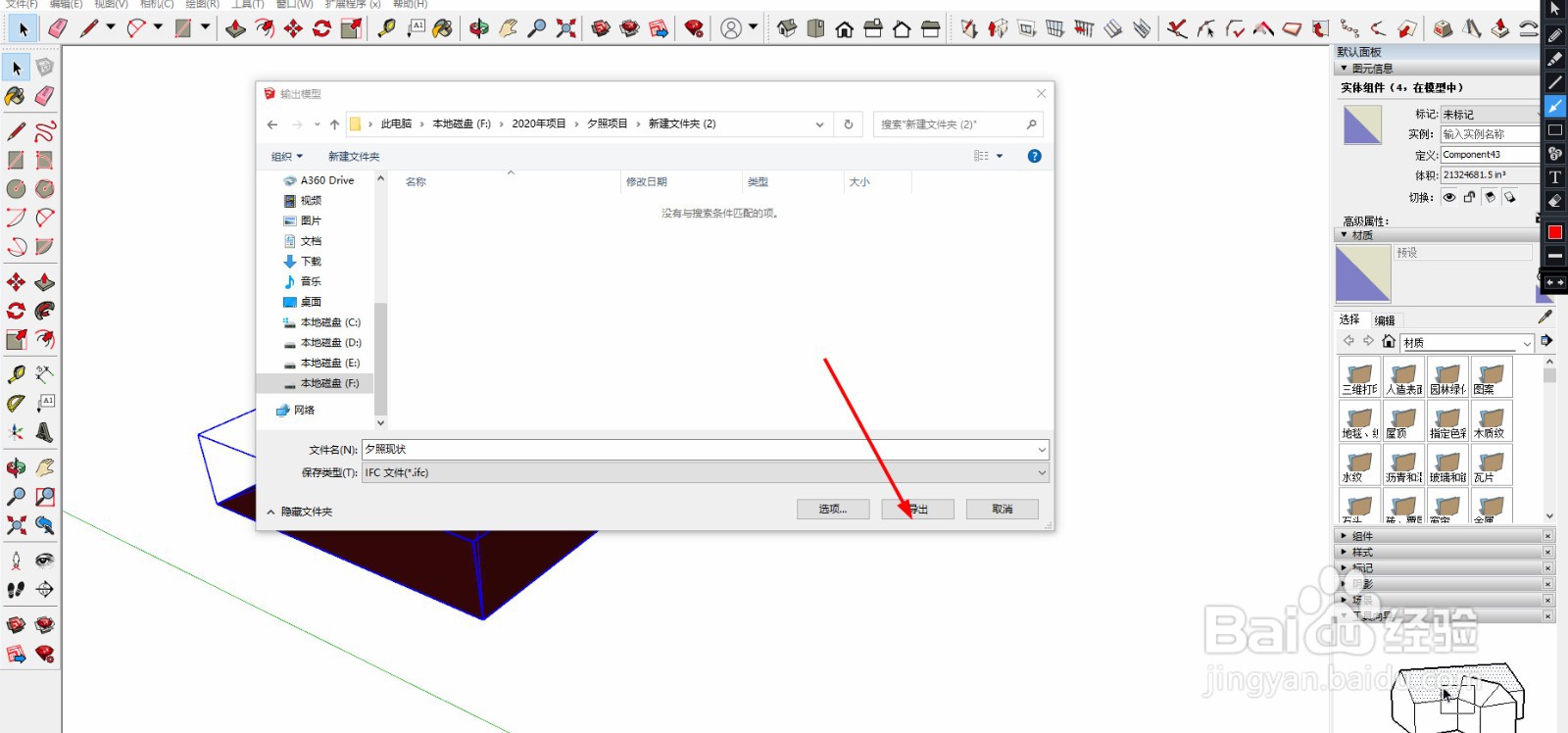Go to materials home icon in tray
This screenshot has height=733, width=1568.
(1389, 341)
